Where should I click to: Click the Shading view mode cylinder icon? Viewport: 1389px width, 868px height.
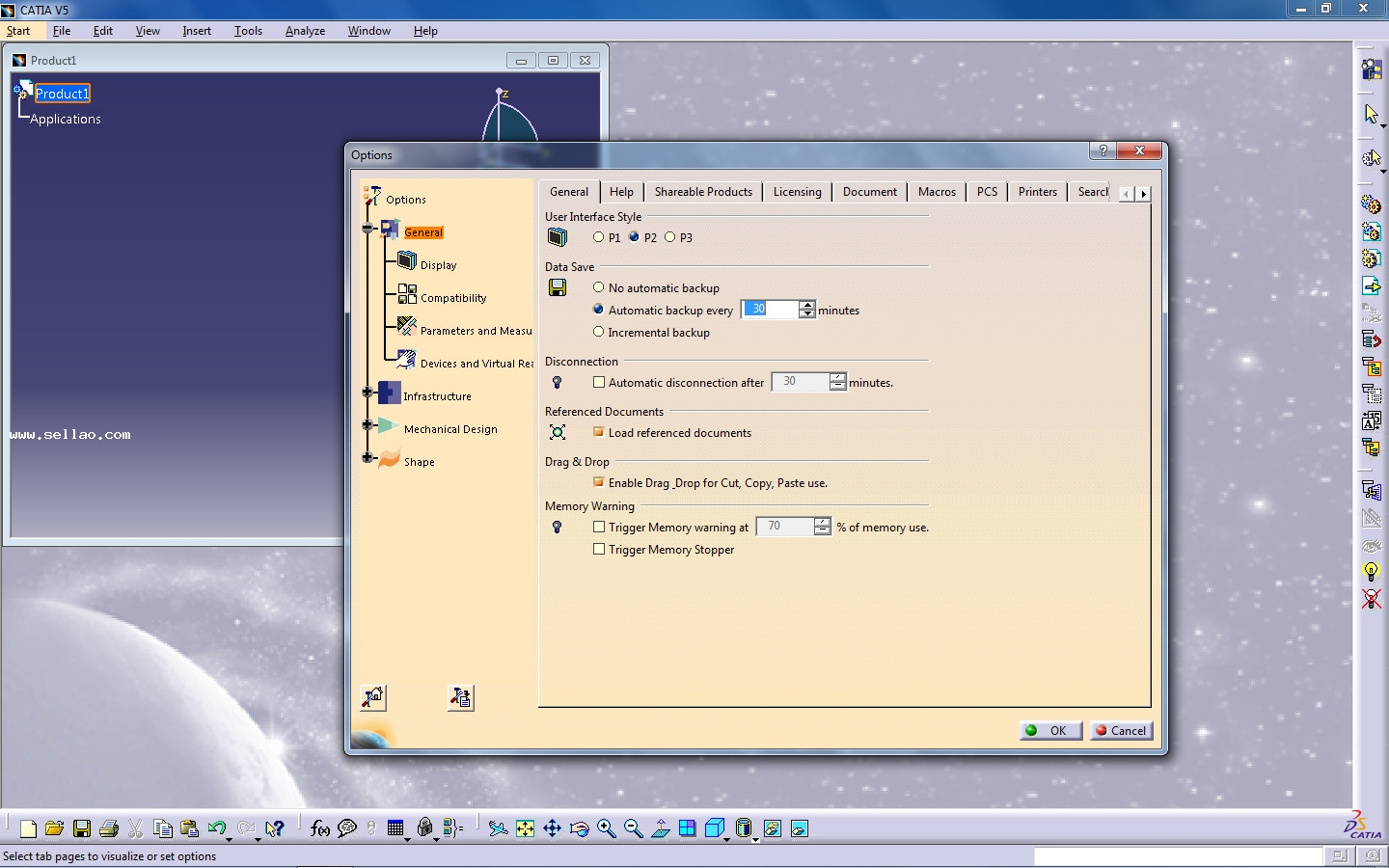743,827
